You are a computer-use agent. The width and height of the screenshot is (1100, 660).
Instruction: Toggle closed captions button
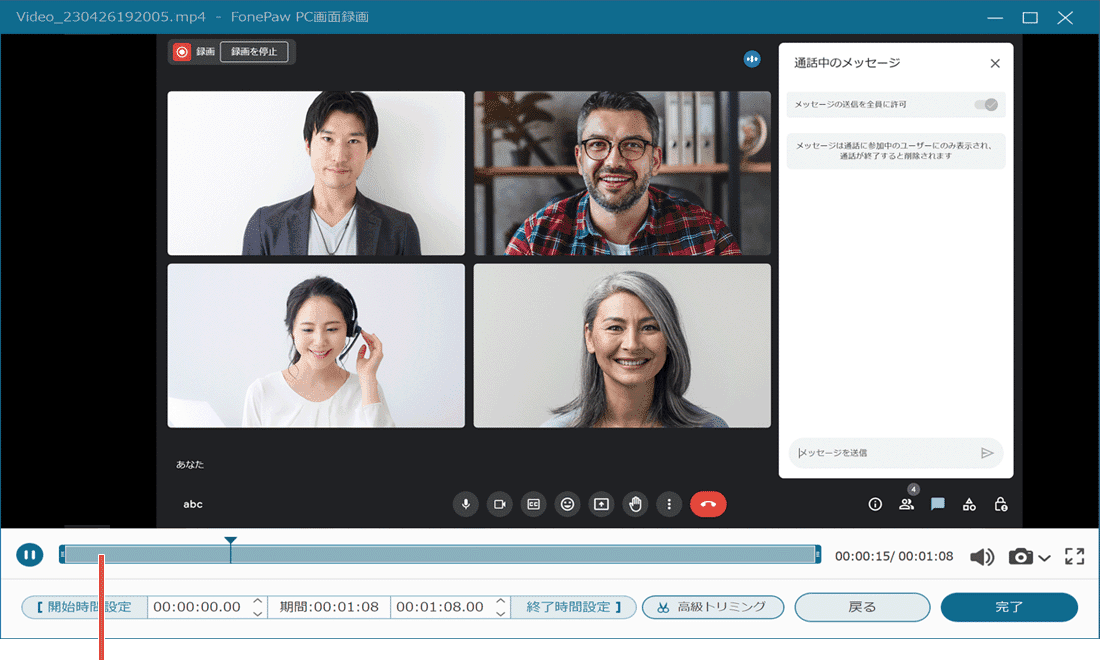[533, 504]
